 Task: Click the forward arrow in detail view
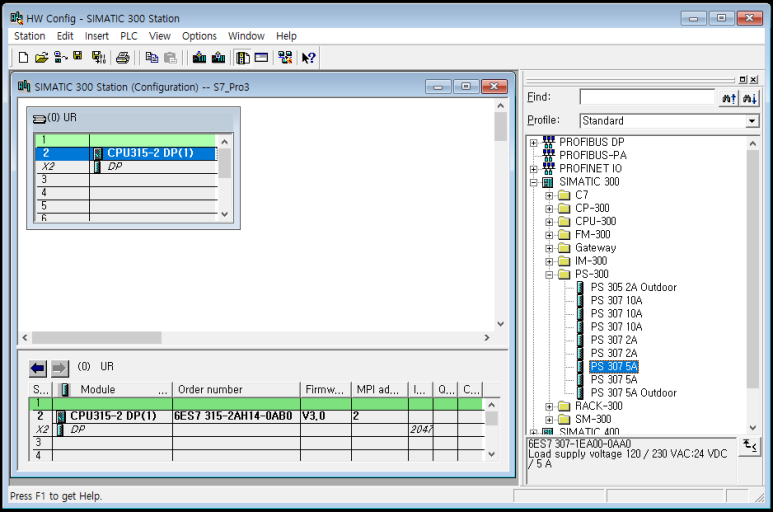click(x=60, y=368)
